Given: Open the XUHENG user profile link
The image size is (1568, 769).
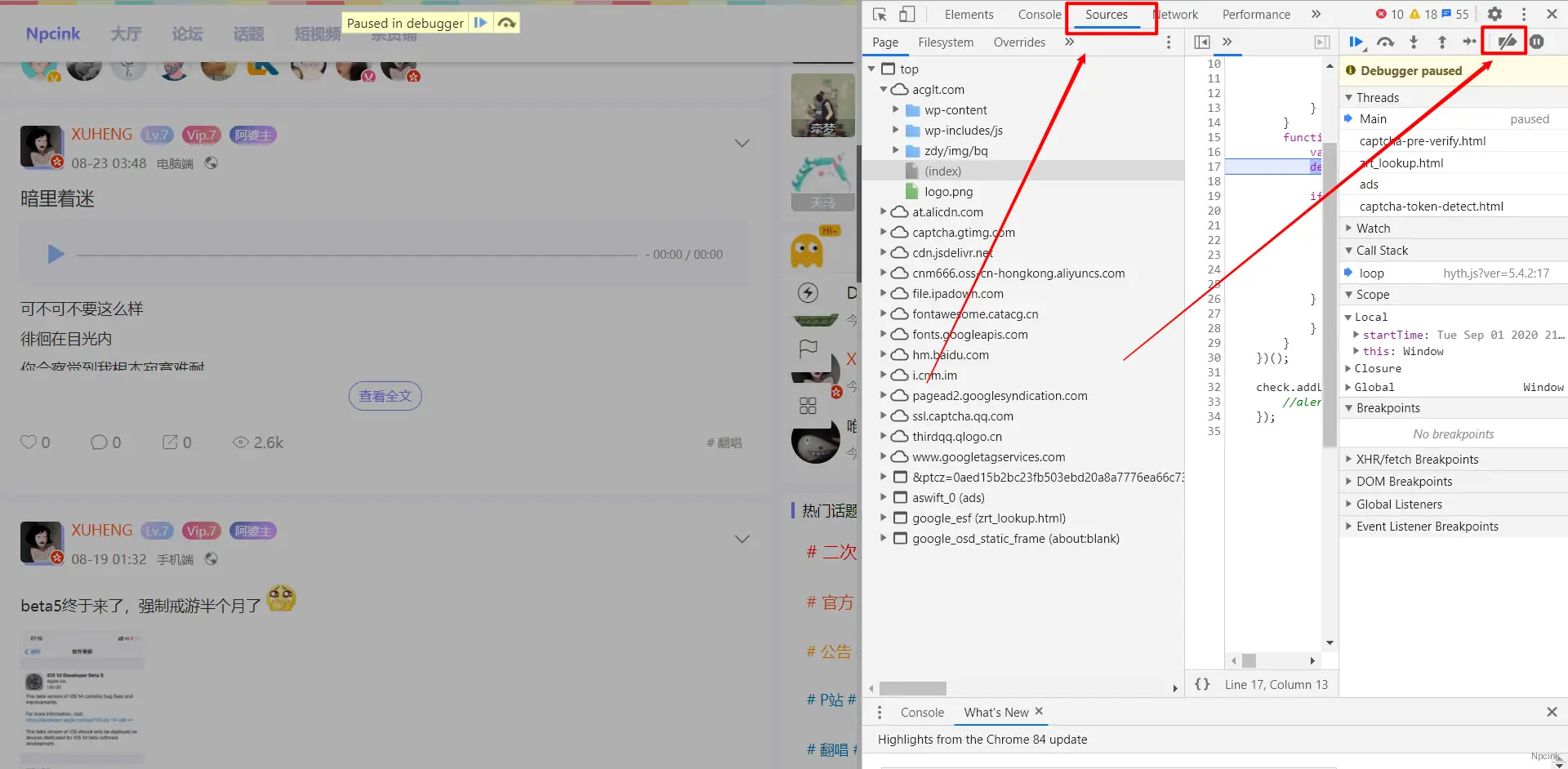Looking at the screenshot, I should (x=101, y=135).
